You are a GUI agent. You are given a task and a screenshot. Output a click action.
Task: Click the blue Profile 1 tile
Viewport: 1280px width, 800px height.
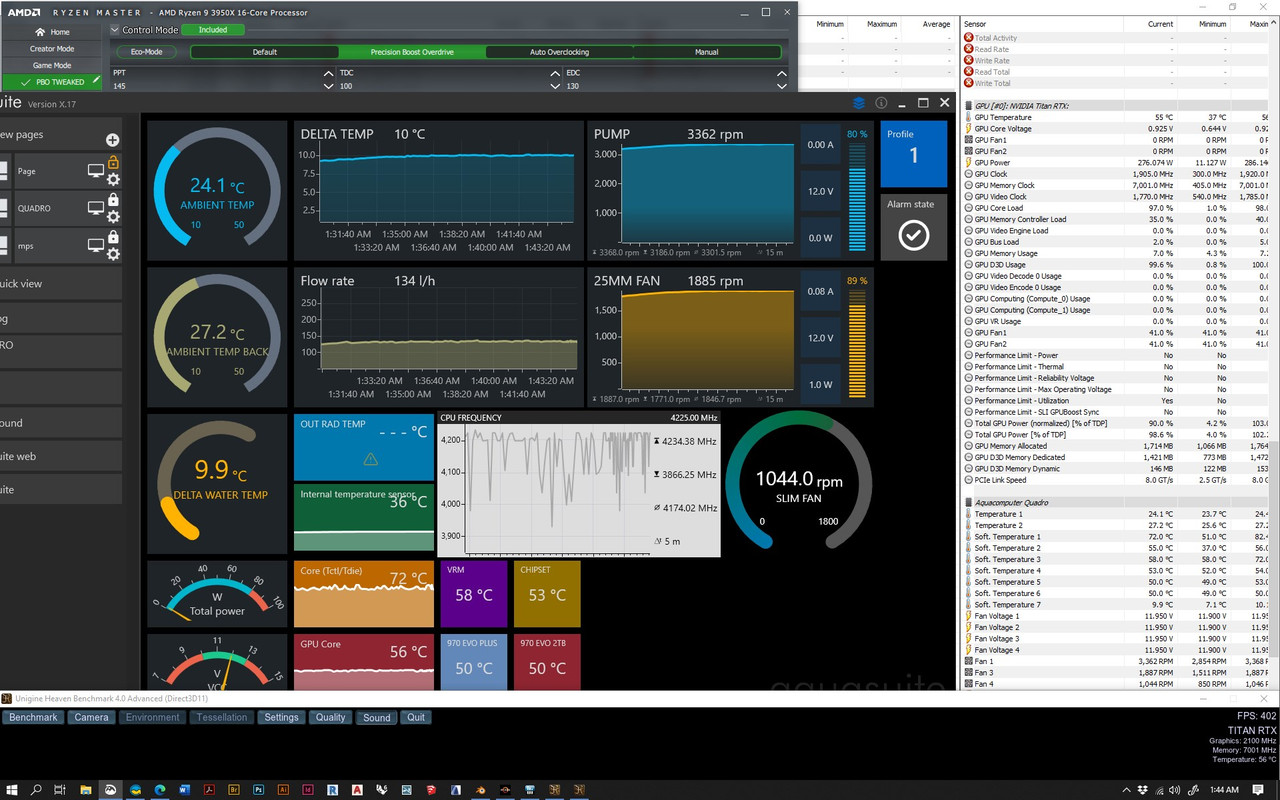913,154
